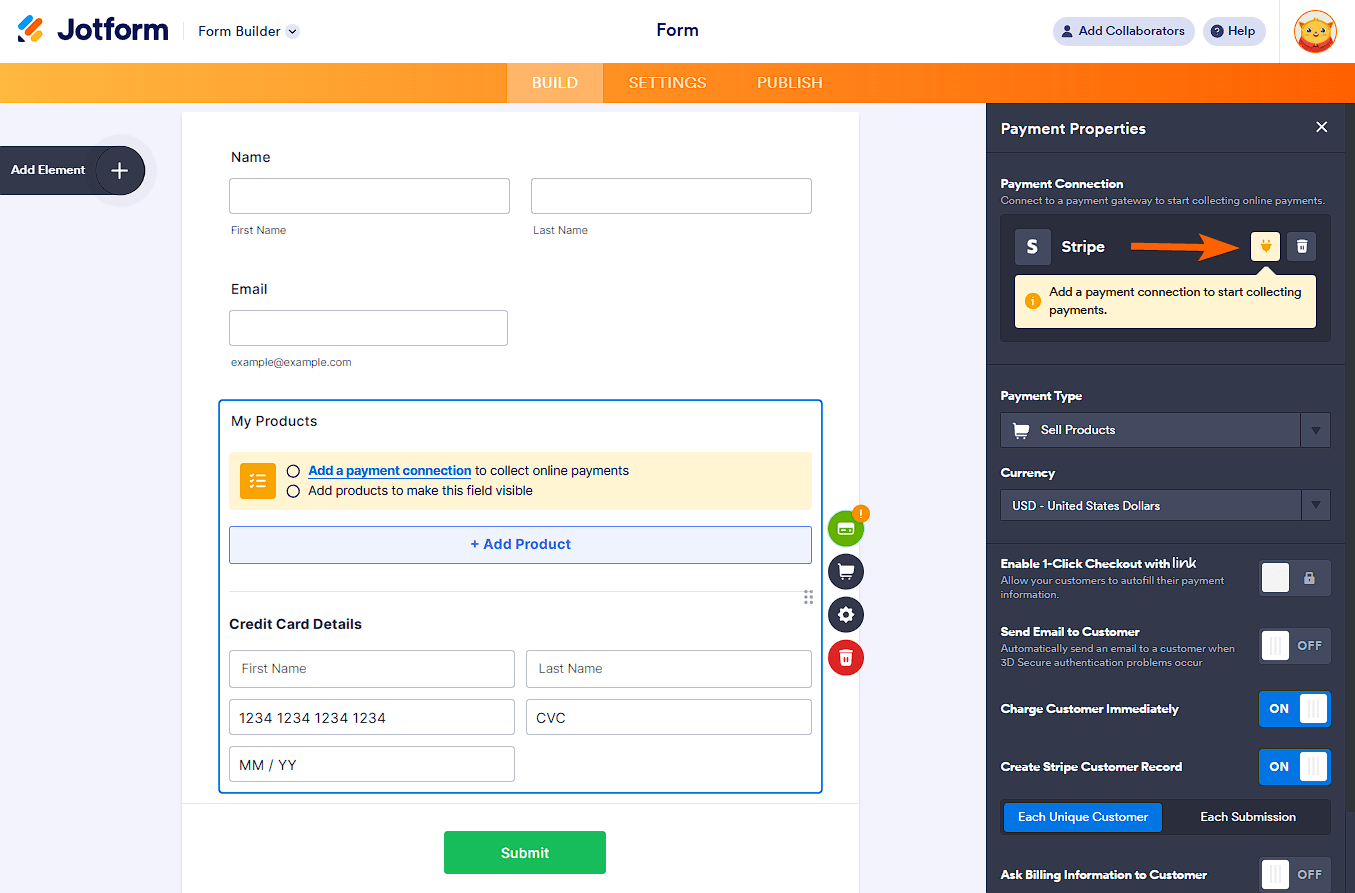This screenshot has height=893, width=1355.
Task: Select Each Submission option
Action: [1247, 817]
